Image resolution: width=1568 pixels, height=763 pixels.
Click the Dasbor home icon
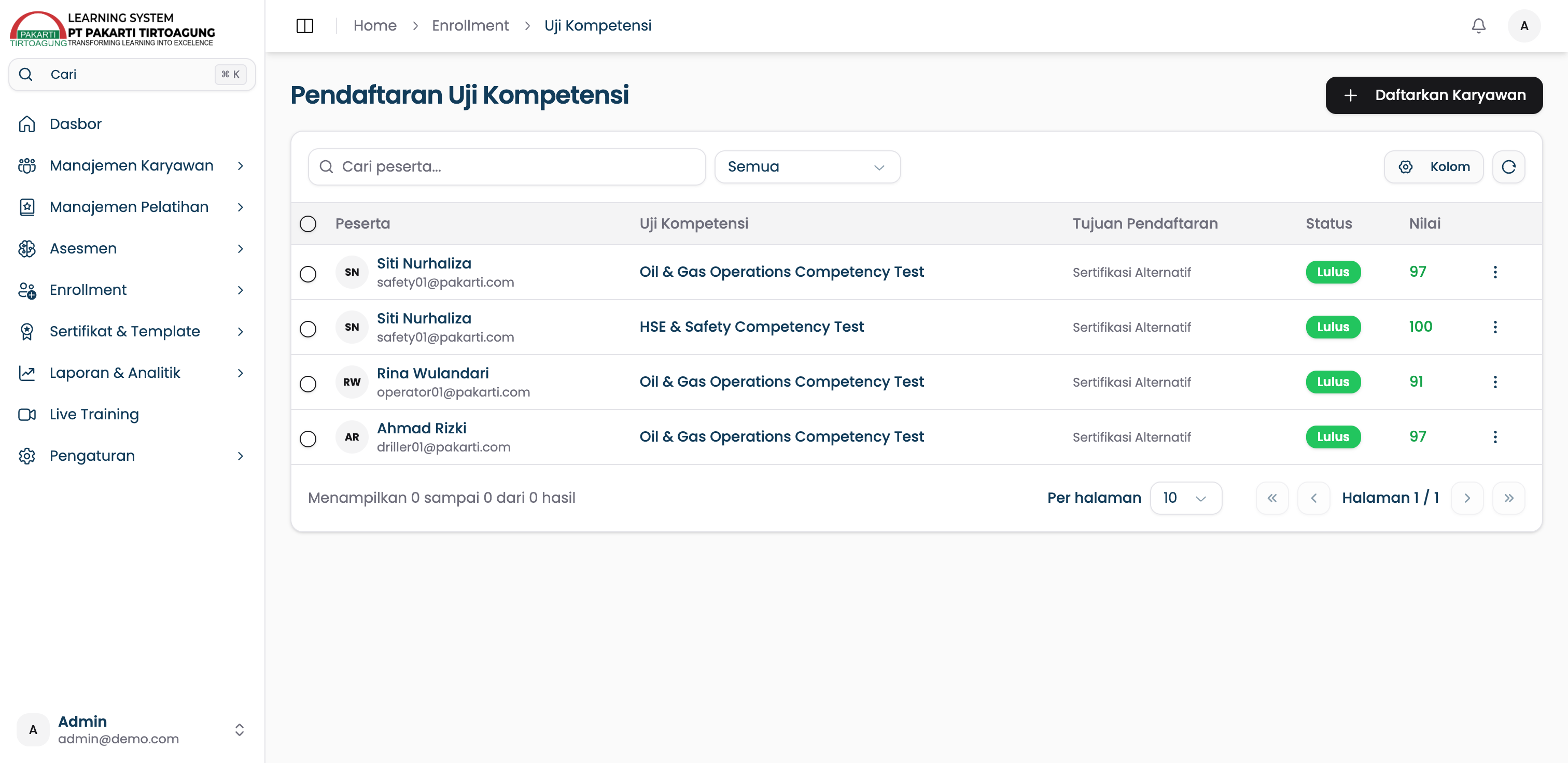pyautogui.click(x=27, y=124)
